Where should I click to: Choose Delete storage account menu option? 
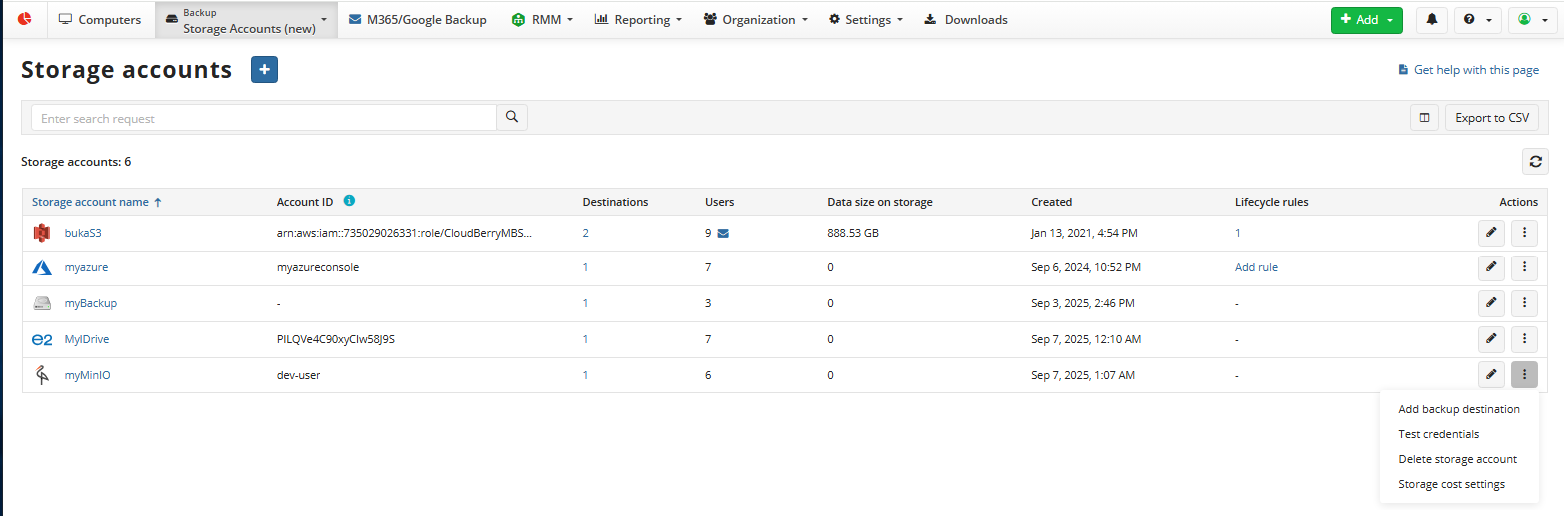[1457, 459]
